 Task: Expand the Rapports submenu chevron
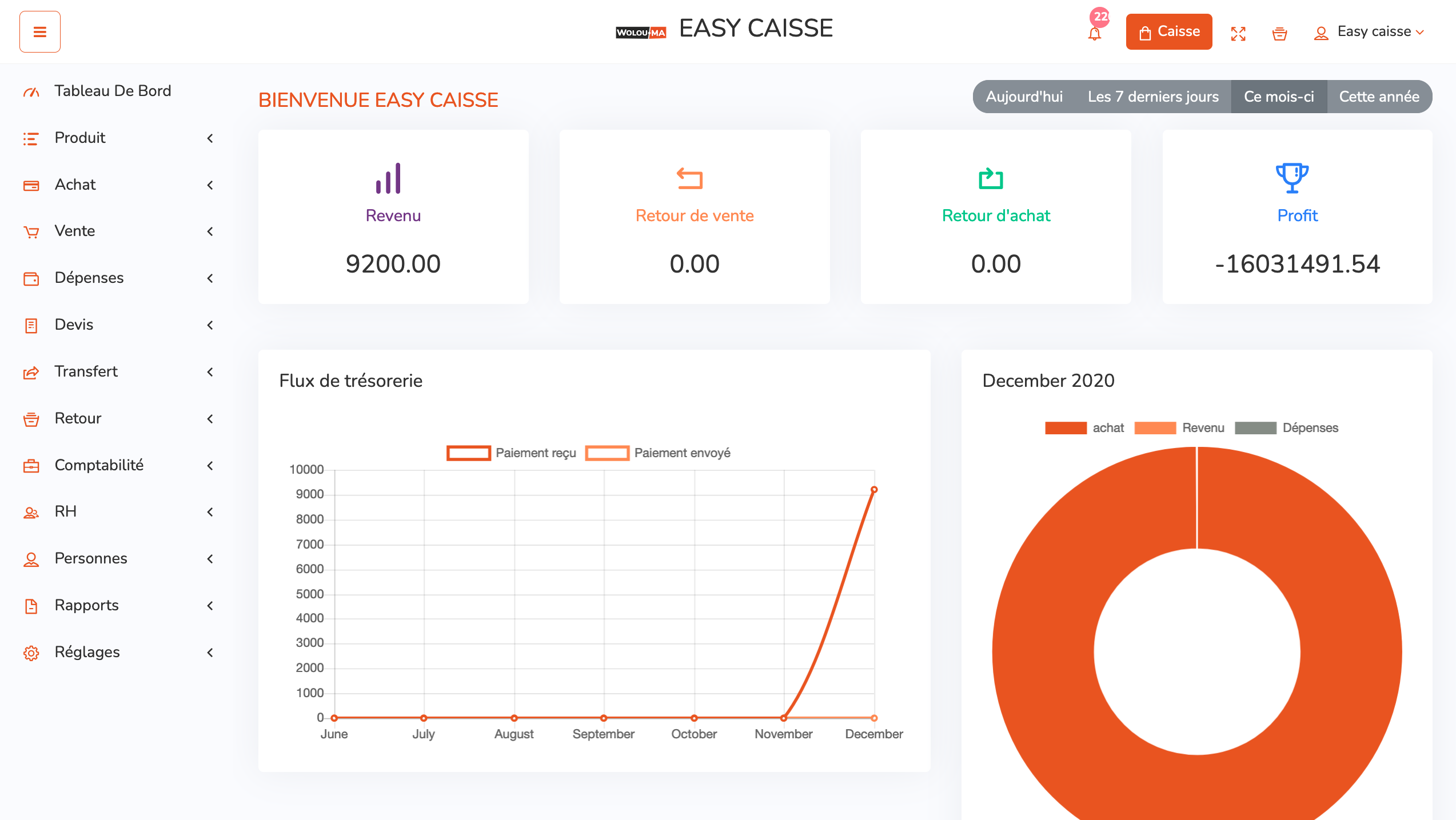coord(210,606)
